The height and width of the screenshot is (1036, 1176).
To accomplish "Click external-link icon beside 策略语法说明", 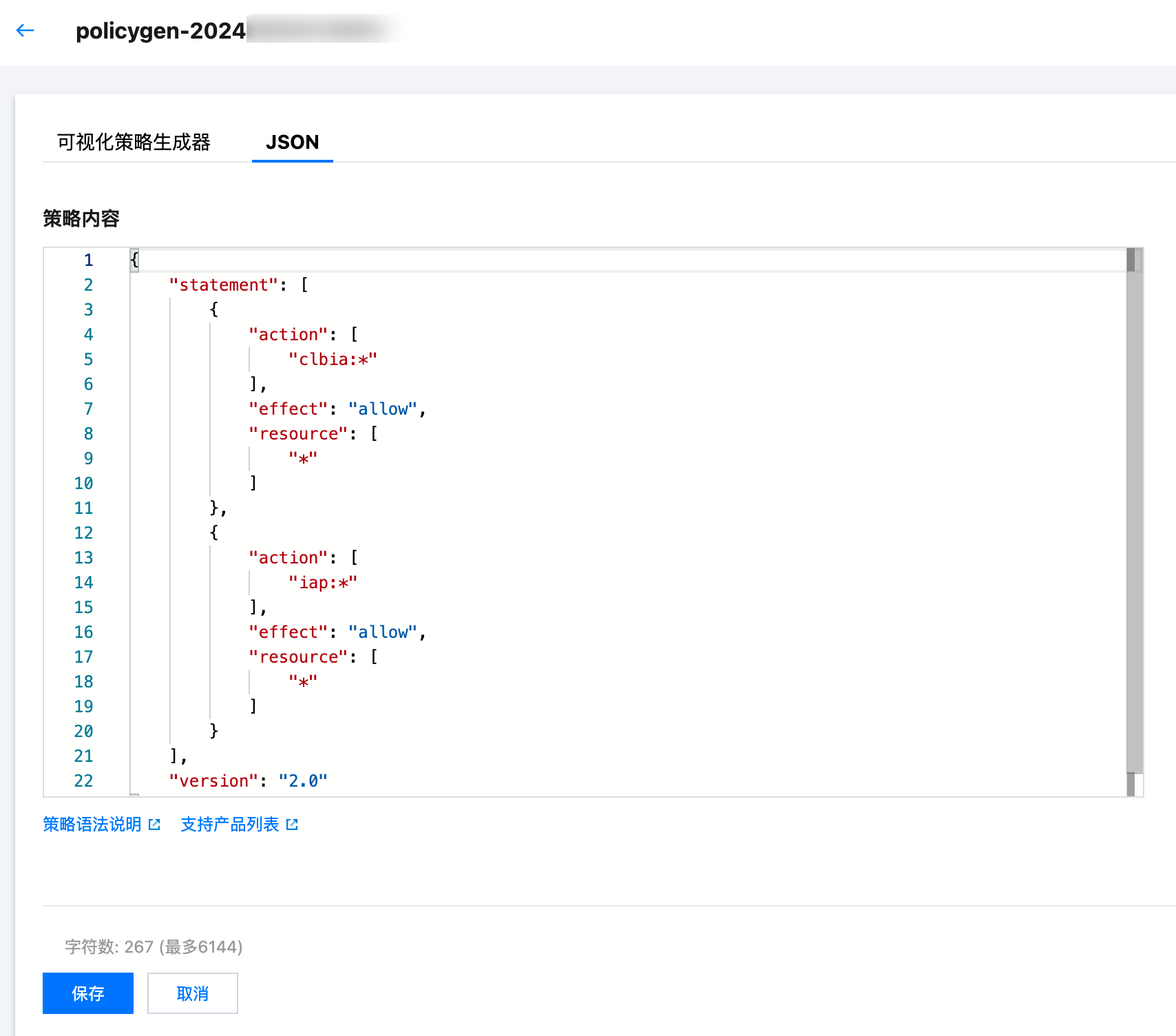I will tap(154, 825).
